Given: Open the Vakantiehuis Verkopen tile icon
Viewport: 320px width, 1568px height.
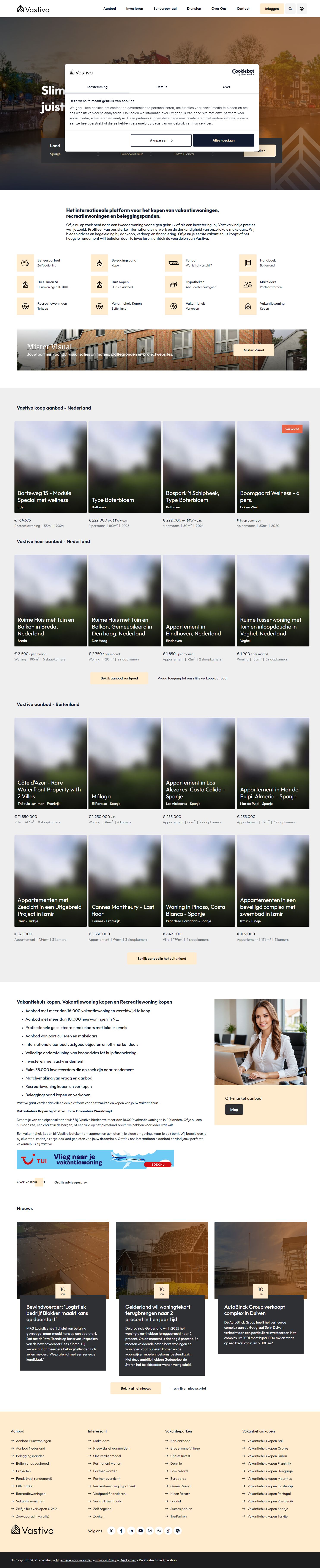Looking at the screenshot, I should click(173, 306).
